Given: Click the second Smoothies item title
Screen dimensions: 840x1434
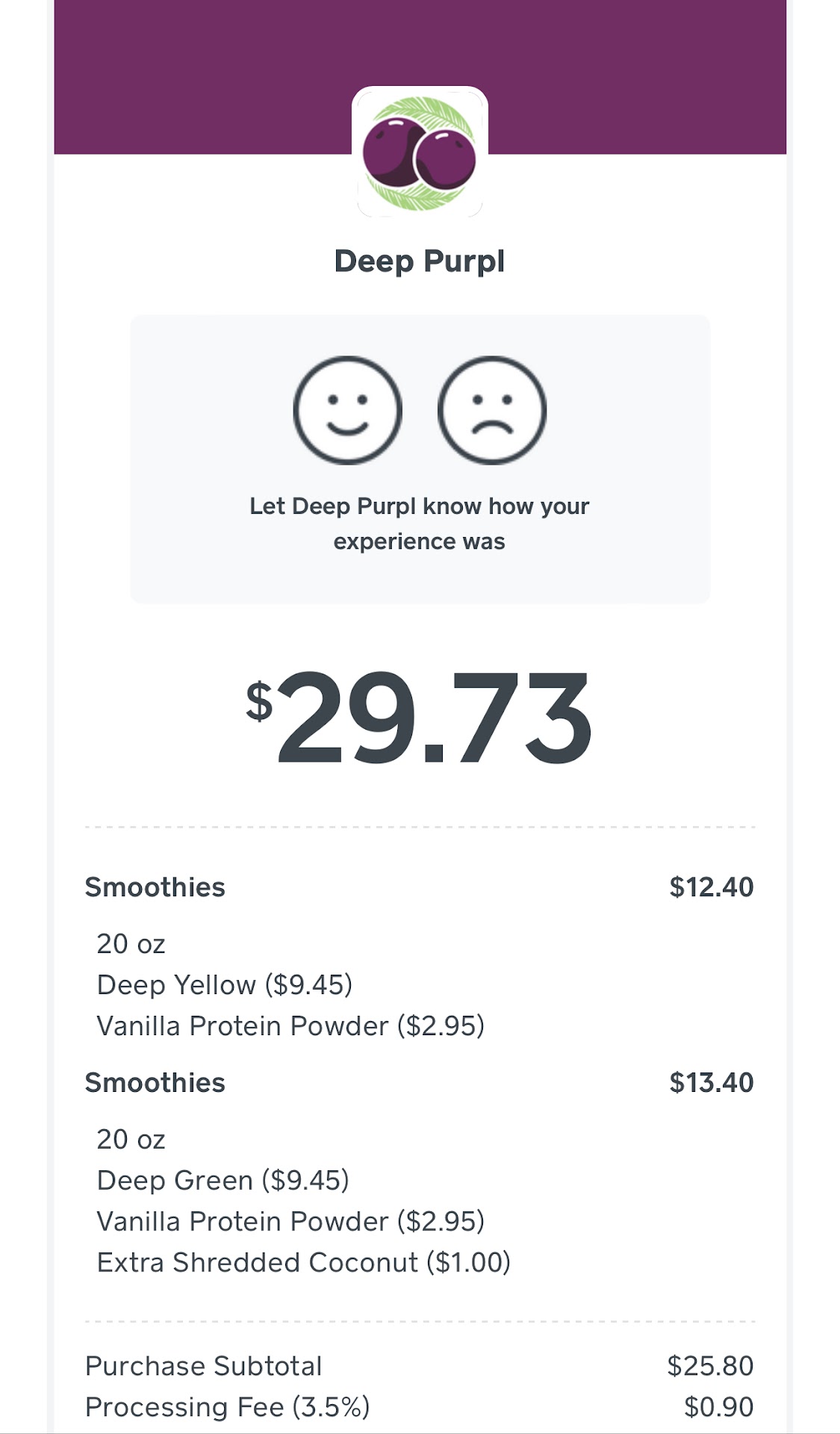Looking at the screenshot, I should [155, 1083].
